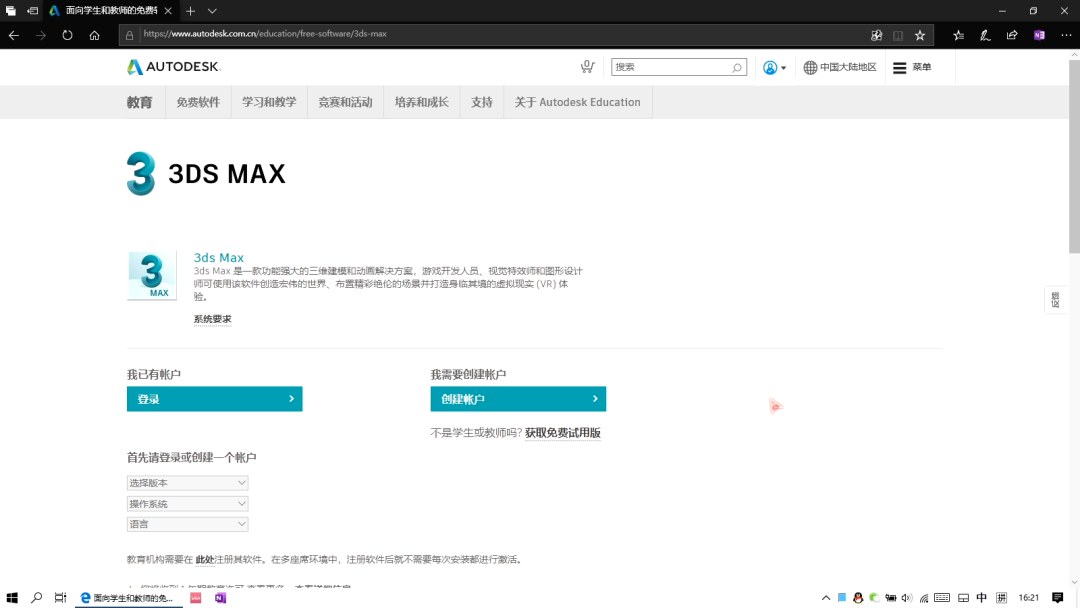The height and width of the screenshot is (608, 1080).
Task: Click the QQ penguin tray icon
Action: point(858,598)
